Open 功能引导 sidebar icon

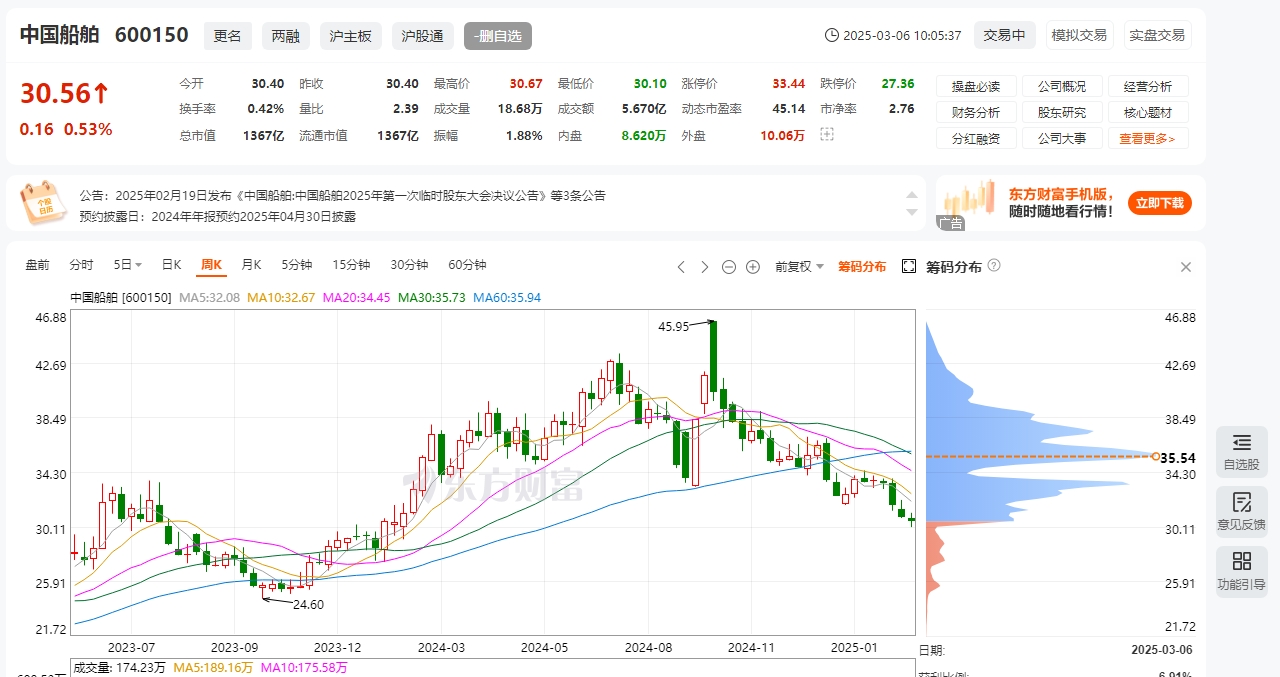(x=1242, y=571)
